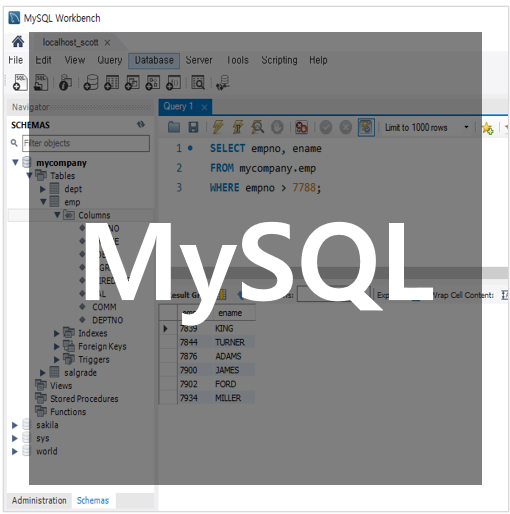Image resolution: width=510 pixels, height=514 pixels.
Task: Select the COMM column
Action: click(104, 307)
